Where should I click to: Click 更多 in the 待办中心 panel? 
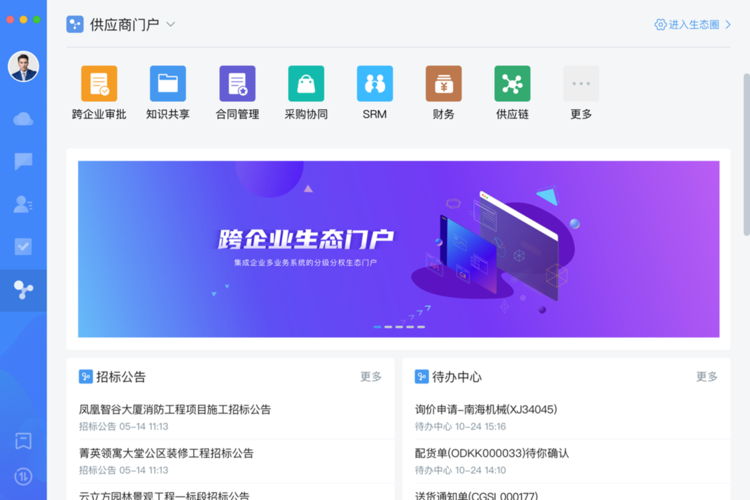(x=707, y=377)
